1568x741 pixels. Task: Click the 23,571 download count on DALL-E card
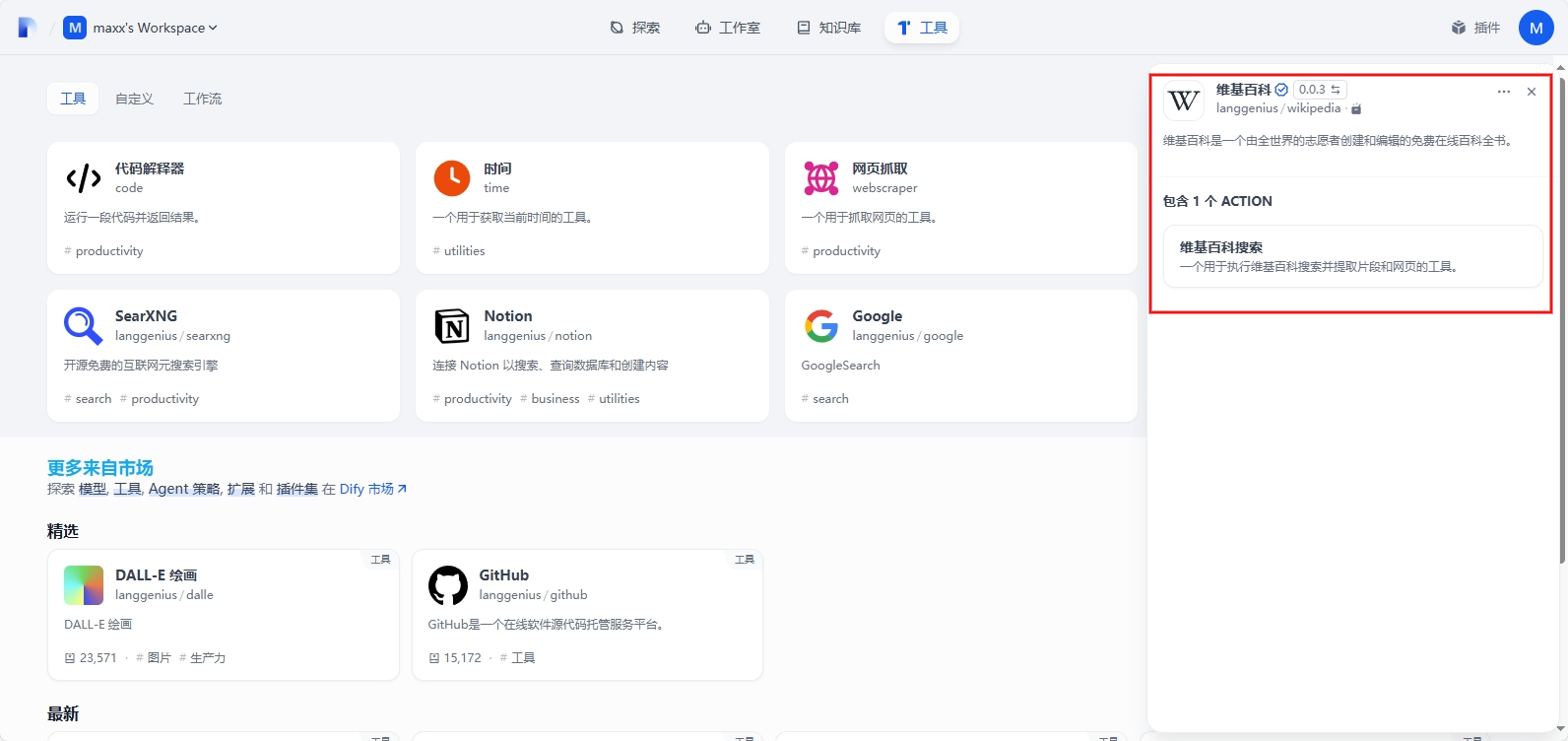click(x=91, y=658)
